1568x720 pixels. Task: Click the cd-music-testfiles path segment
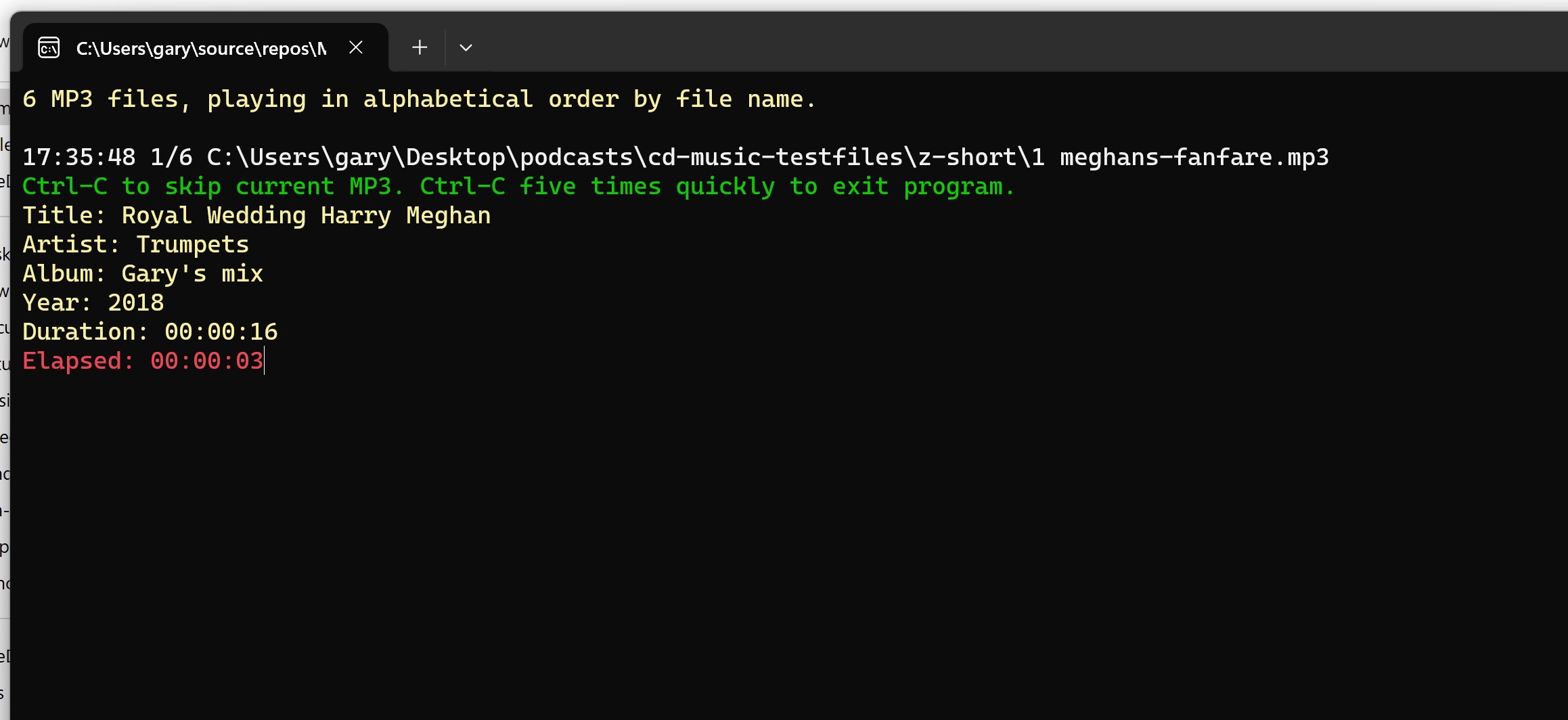[x=776, y=158]
